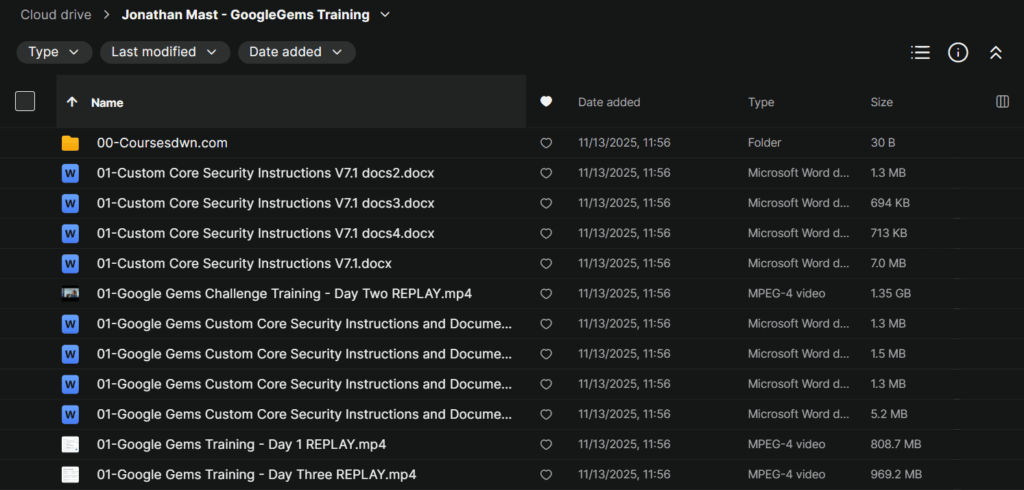Tick the select-all checkbox
The image size is (1024, 490).
pos(25,101)
